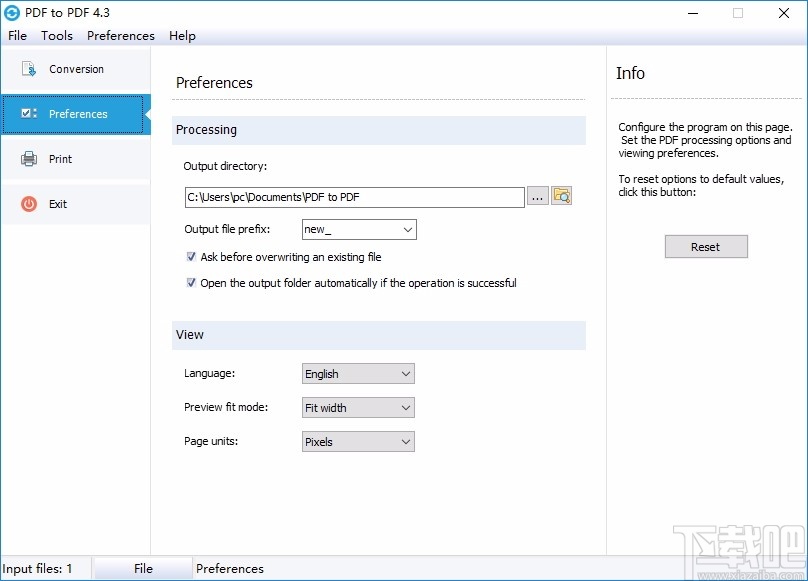Screen dimensions: 808x581
Task: Open the File menu
Action: coord(18,36)
